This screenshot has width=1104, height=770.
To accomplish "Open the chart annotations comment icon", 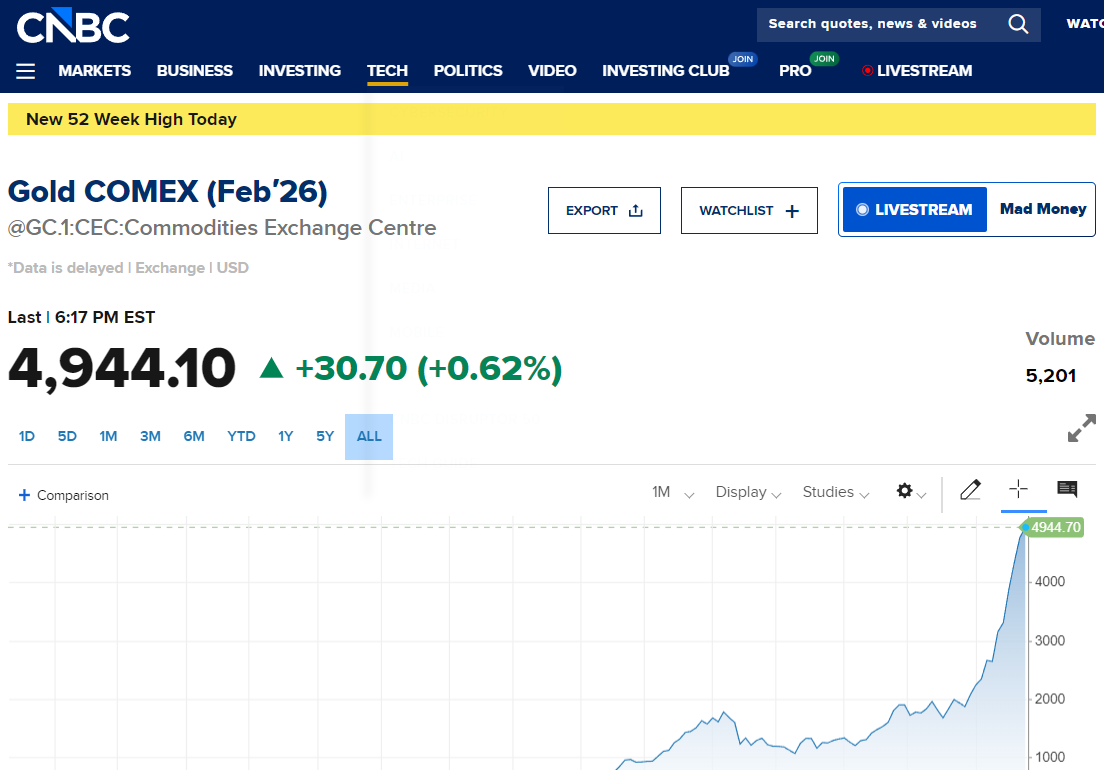I will 1067,488.
